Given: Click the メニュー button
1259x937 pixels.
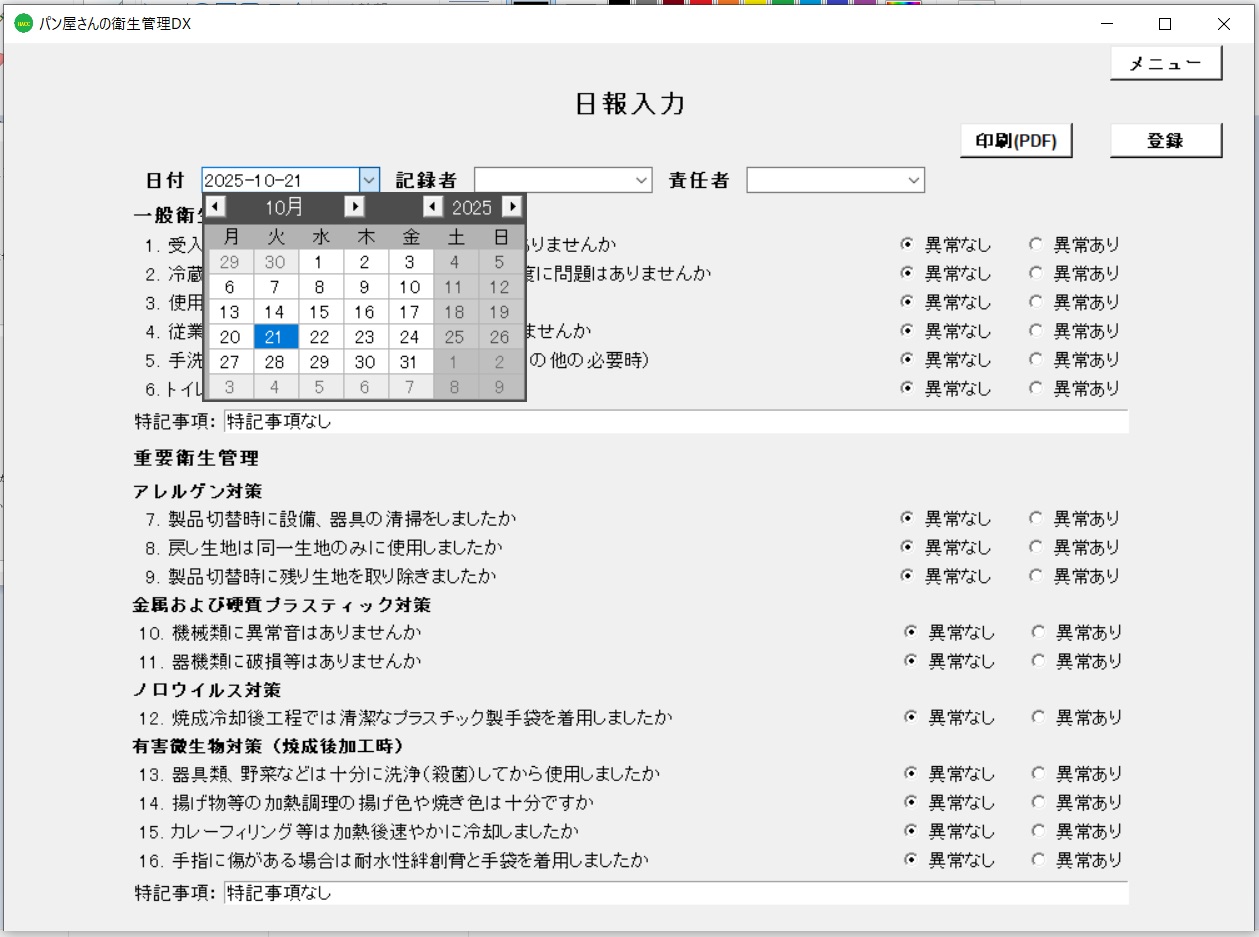Looking at the screenshot, I should click(x=1165, y=63).
